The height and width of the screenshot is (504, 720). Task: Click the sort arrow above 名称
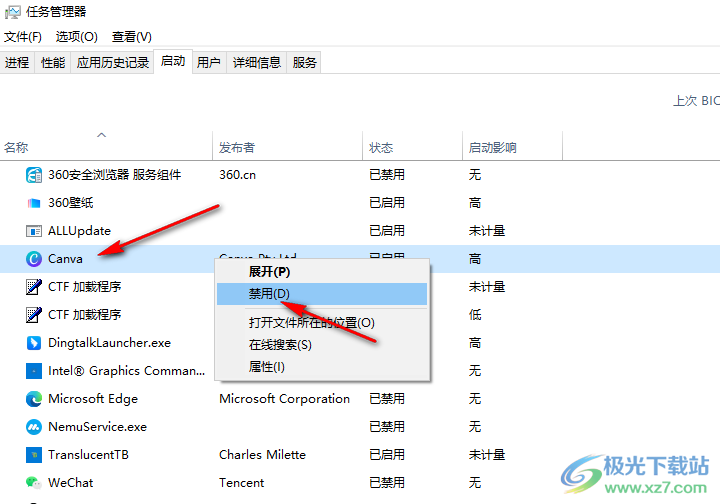click(101, 135)
